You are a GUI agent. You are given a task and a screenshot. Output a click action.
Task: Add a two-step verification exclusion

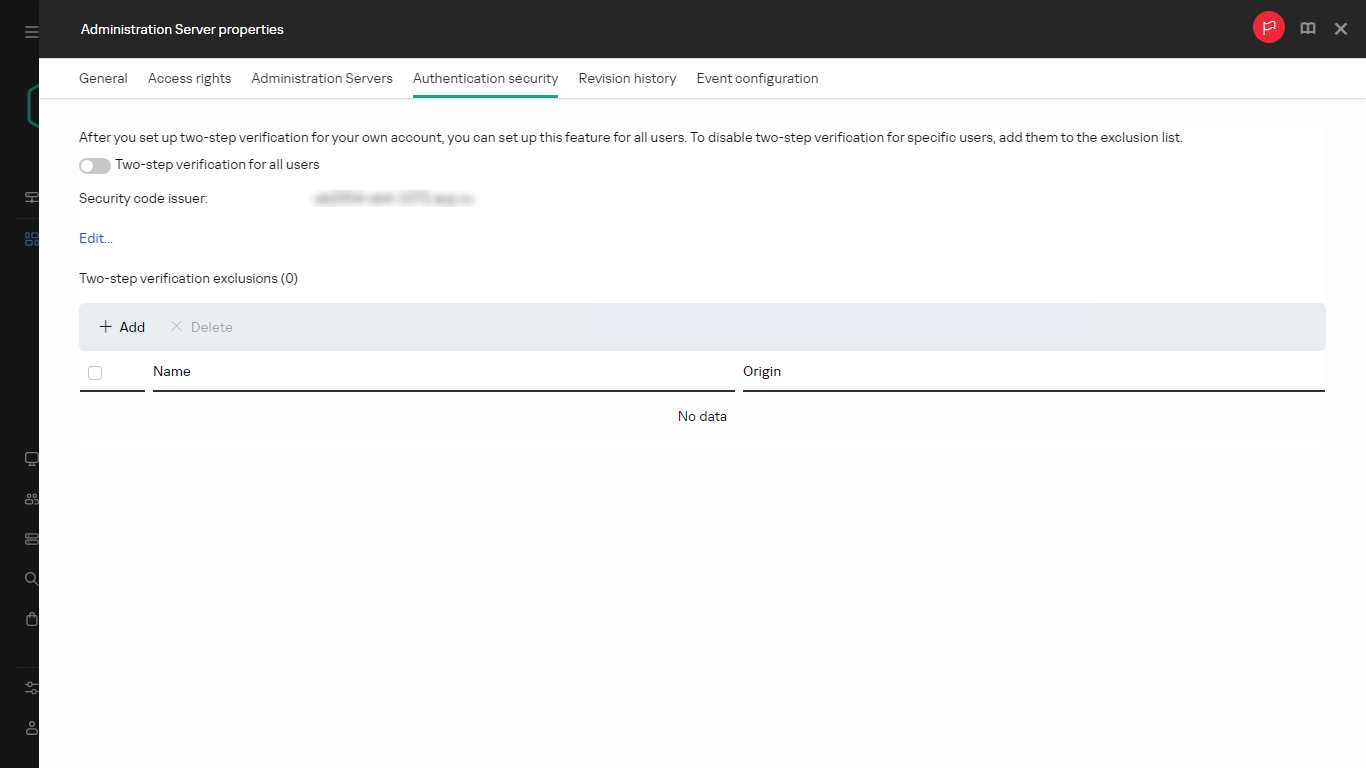coord(120,327)
